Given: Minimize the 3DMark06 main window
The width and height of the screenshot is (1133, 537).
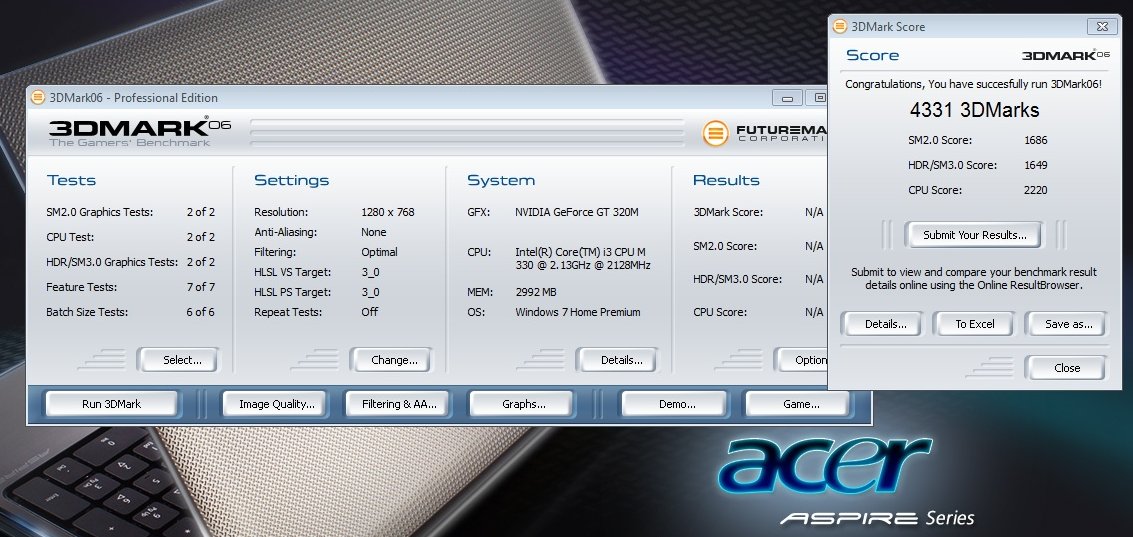Looking at the screenshot, I should point(787,98).
